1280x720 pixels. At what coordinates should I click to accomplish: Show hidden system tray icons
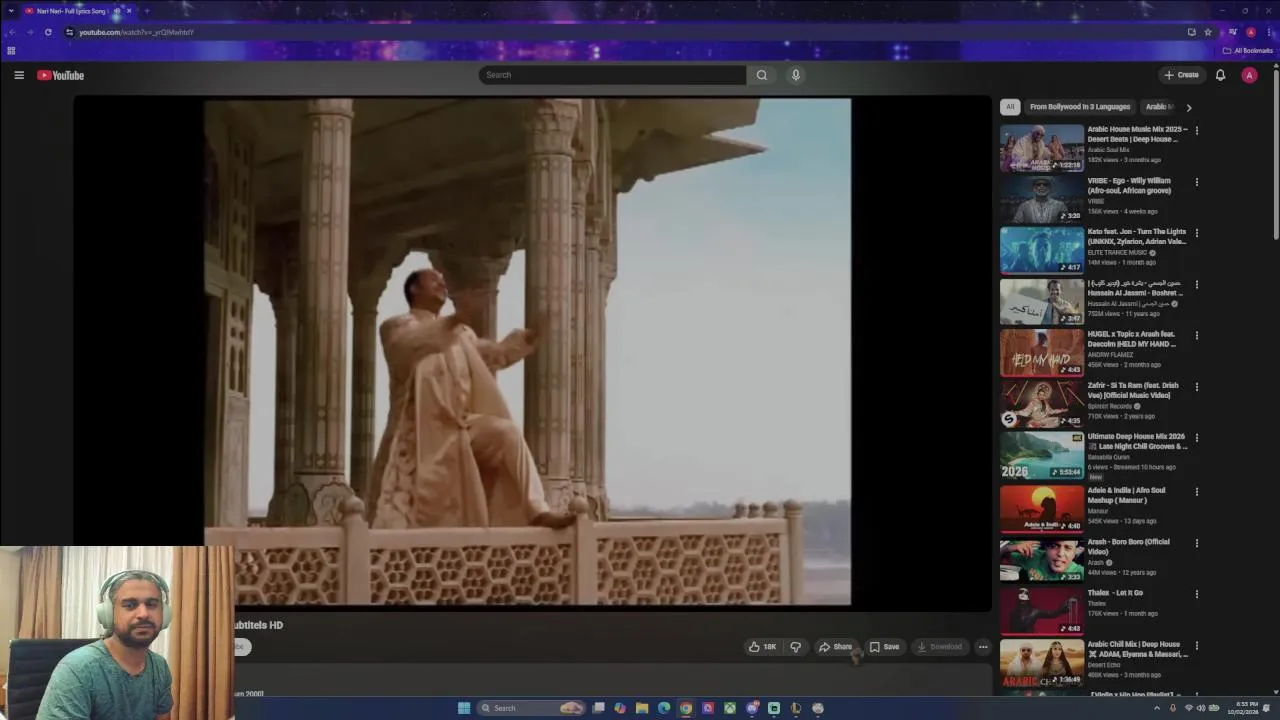click(x=1157, y=708)
